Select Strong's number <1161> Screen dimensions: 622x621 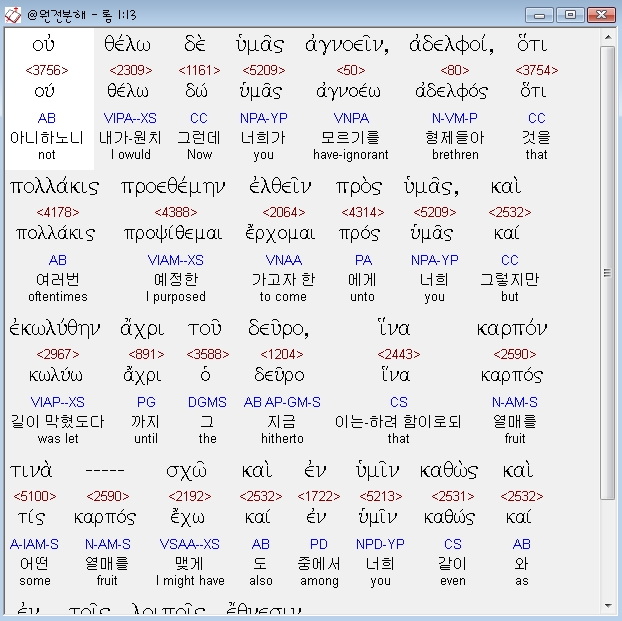pyautogui.click(x=199, y=70)
